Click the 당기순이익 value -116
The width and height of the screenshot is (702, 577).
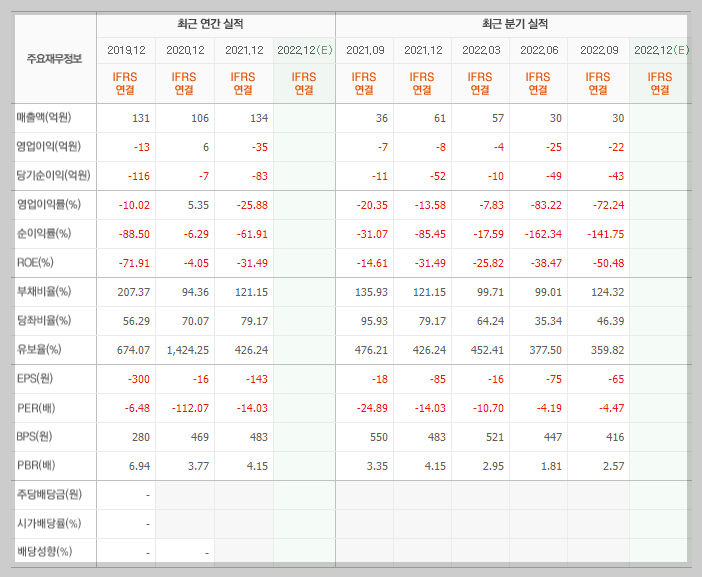click(x=139, y=176)
